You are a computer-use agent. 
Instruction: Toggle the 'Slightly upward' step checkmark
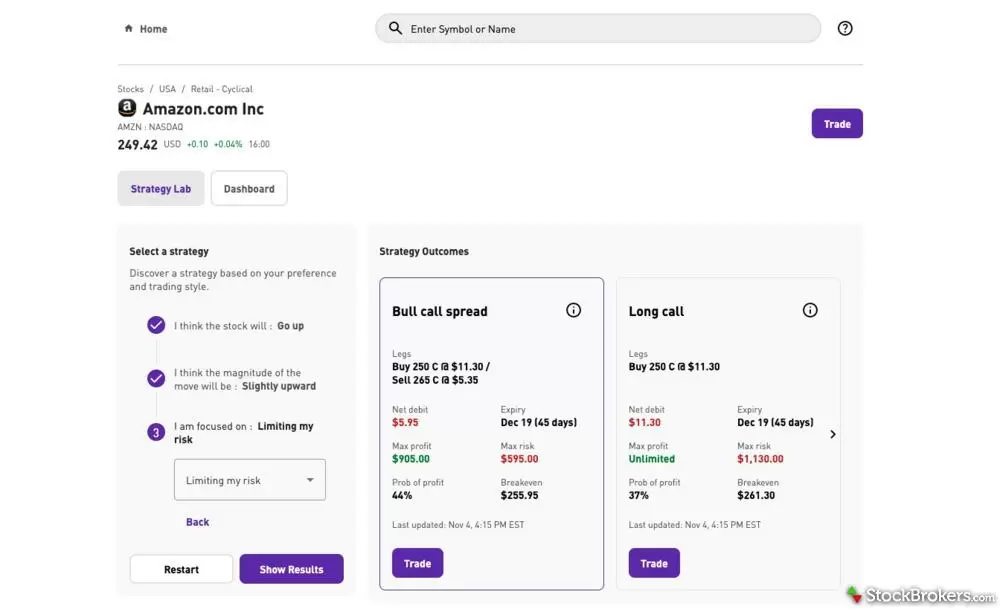coord(156,379)
